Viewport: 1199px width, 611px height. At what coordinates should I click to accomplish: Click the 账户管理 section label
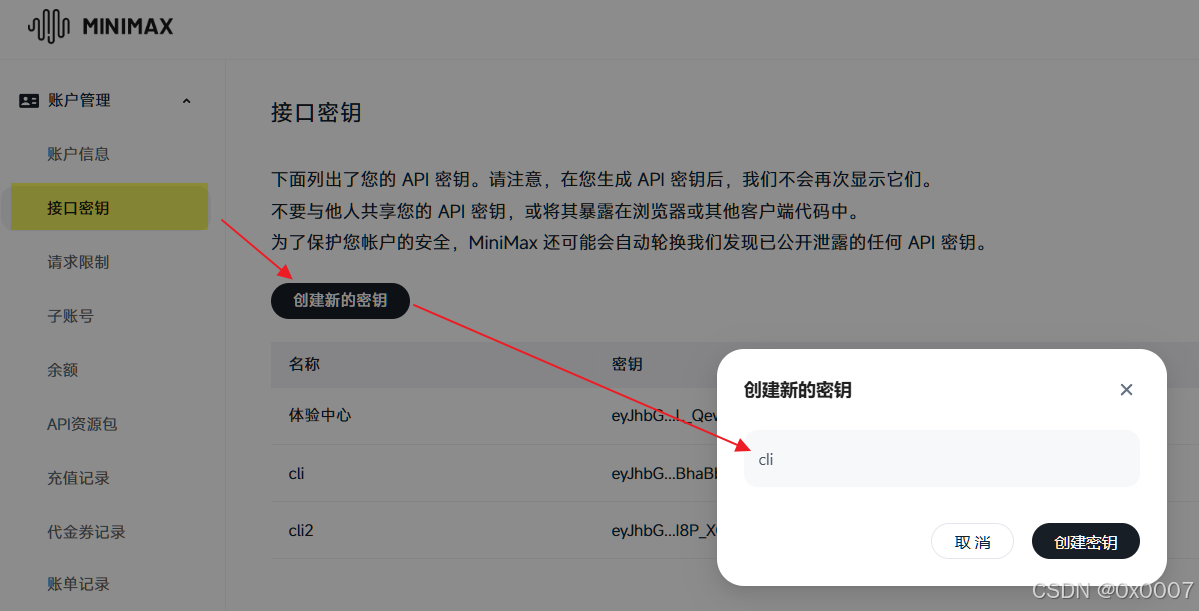[x=79, y=100]
